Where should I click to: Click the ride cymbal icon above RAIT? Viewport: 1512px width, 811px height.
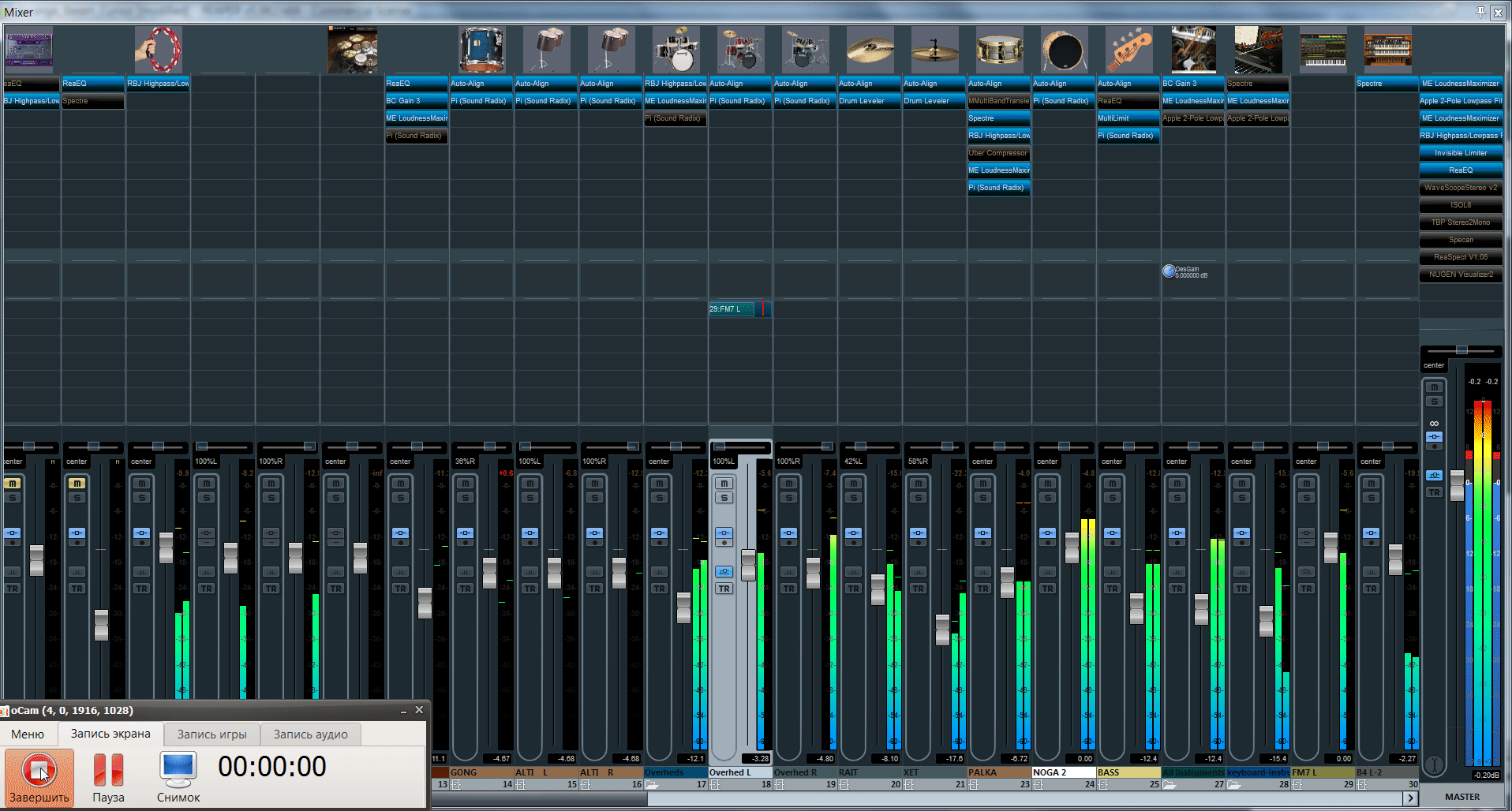click(x=870, y=49)
